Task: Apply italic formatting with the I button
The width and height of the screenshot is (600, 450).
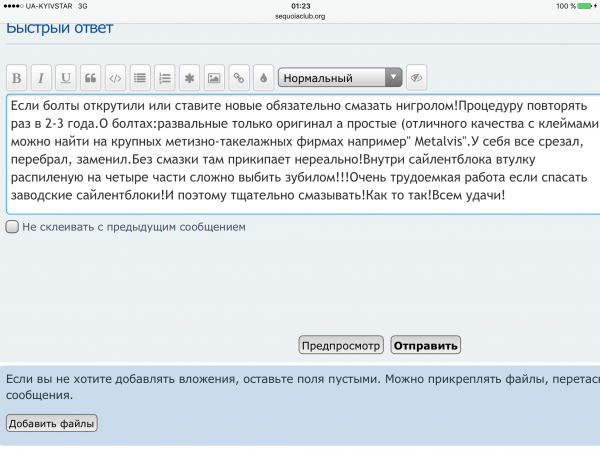Action: pyautogui.click(x=41, y=77)
